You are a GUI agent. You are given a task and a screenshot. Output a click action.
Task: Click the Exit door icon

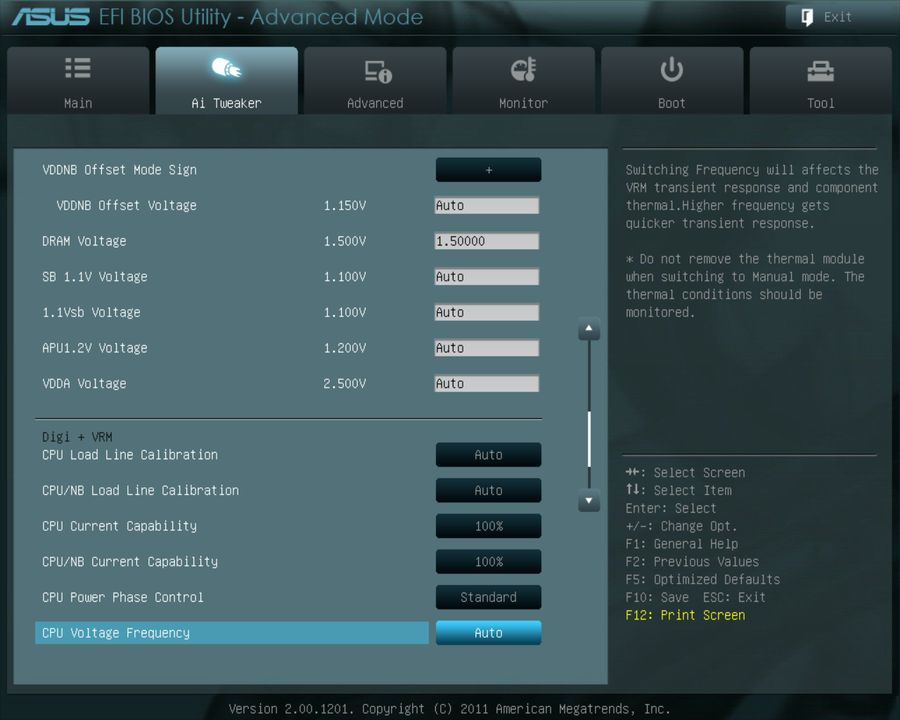(805, 17)
